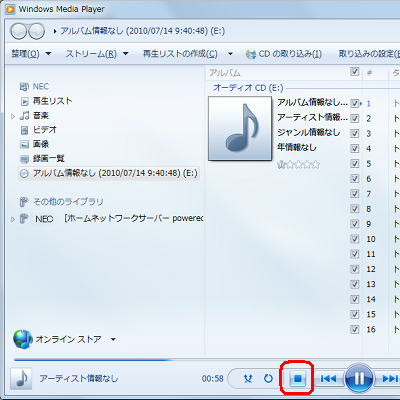Click the playback seek bar

click(207, 360)
